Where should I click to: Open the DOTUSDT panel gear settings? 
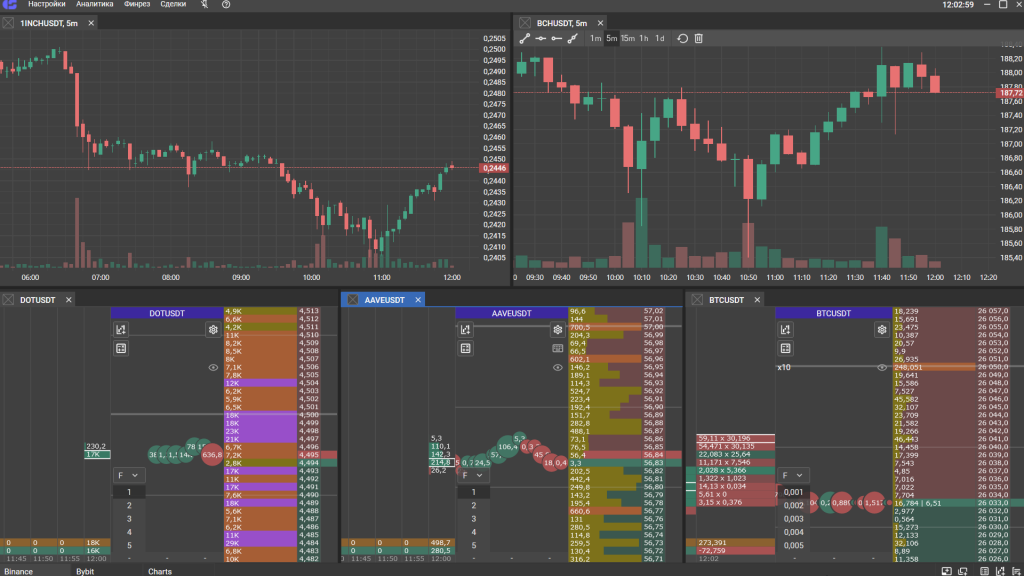tap(213, 329)
